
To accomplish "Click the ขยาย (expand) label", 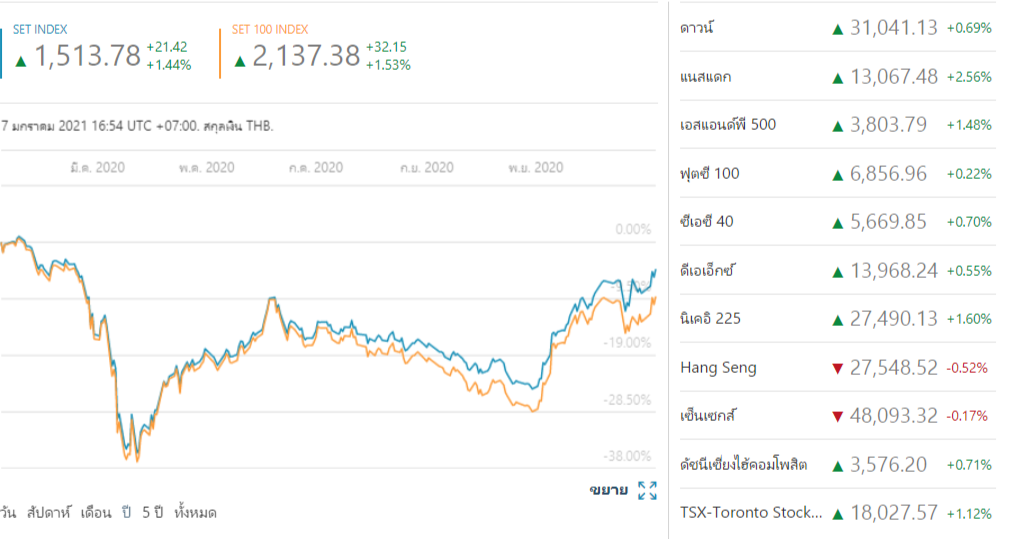I will point(608,490).
